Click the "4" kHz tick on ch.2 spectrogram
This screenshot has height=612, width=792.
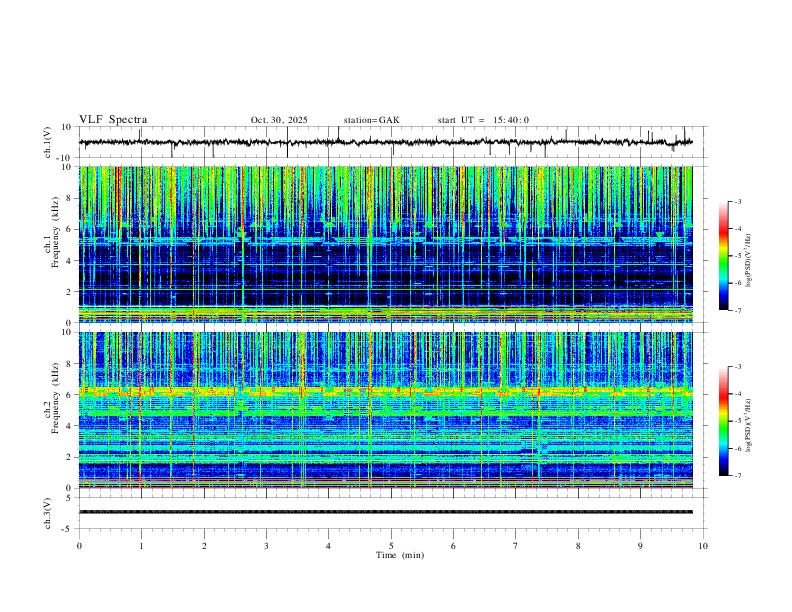coord(70,426)
